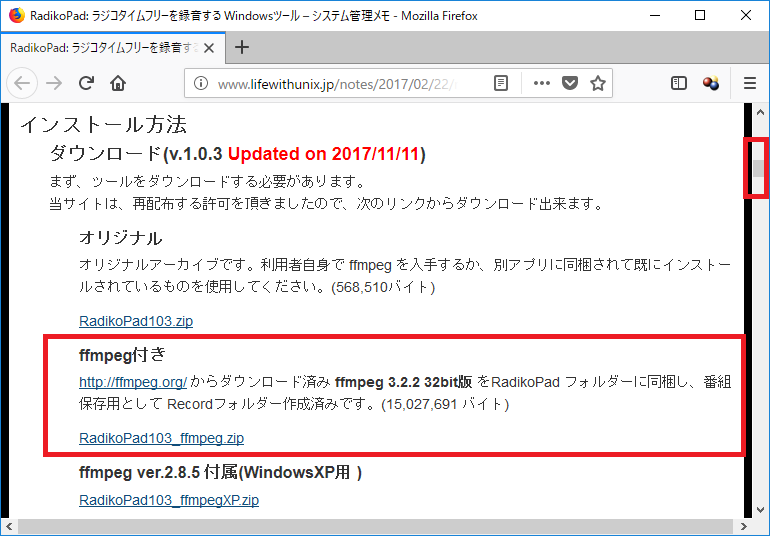Download RadikoPad103_ffmpeg.zip link

tap(162, 438)
